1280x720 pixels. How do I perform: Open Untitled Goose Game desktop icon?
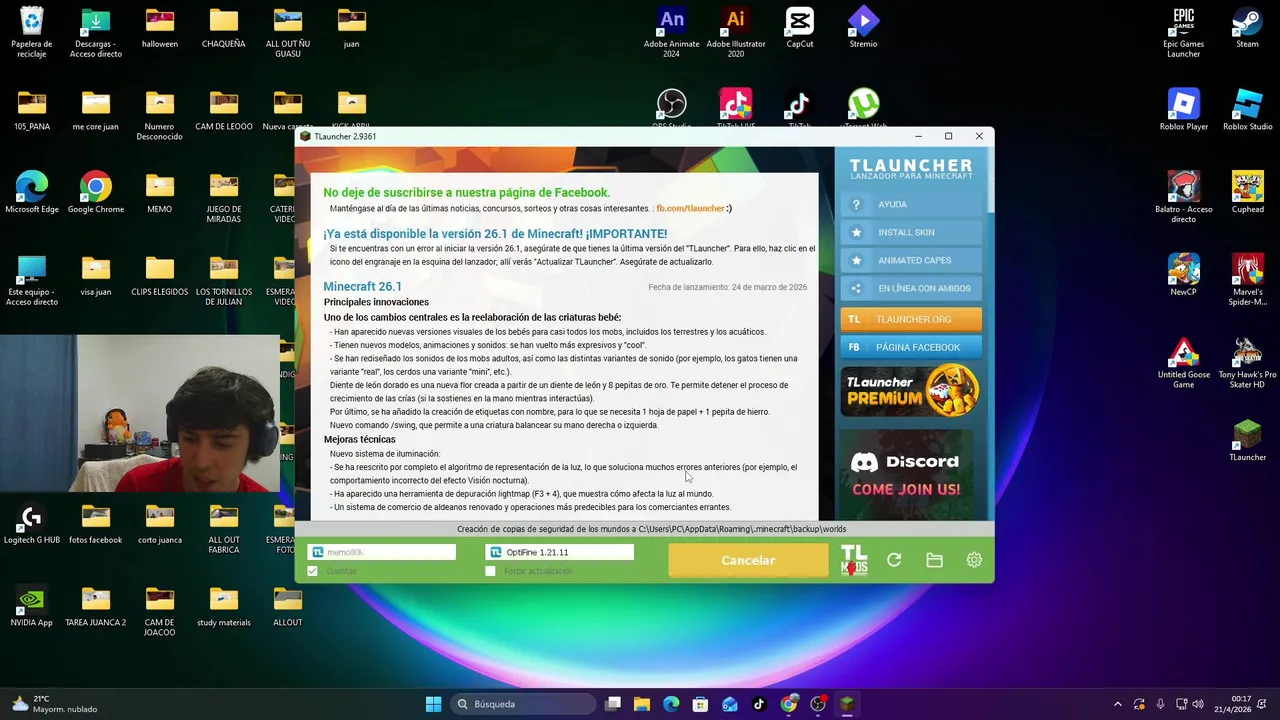coord(1184,362)
